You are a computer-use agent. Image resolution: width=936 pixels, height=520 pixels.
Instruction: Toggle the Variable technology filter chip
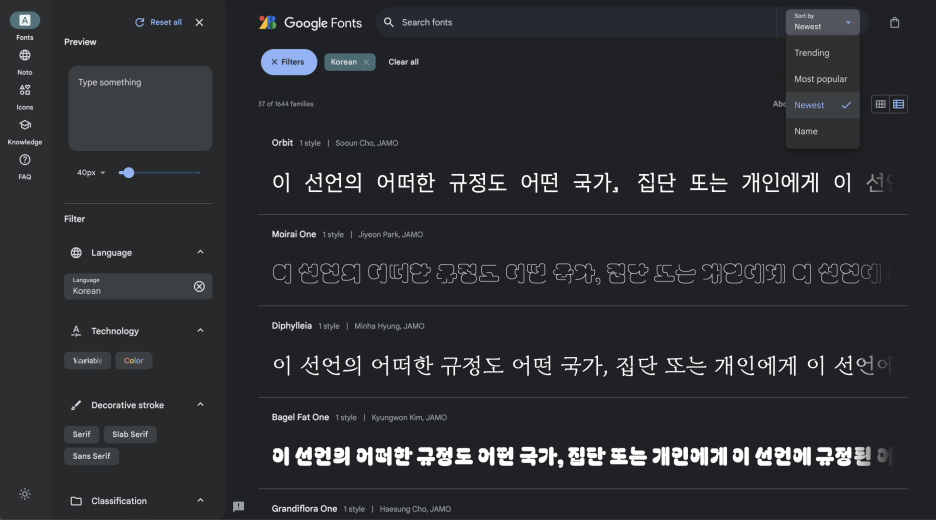(x=87, y=361)
